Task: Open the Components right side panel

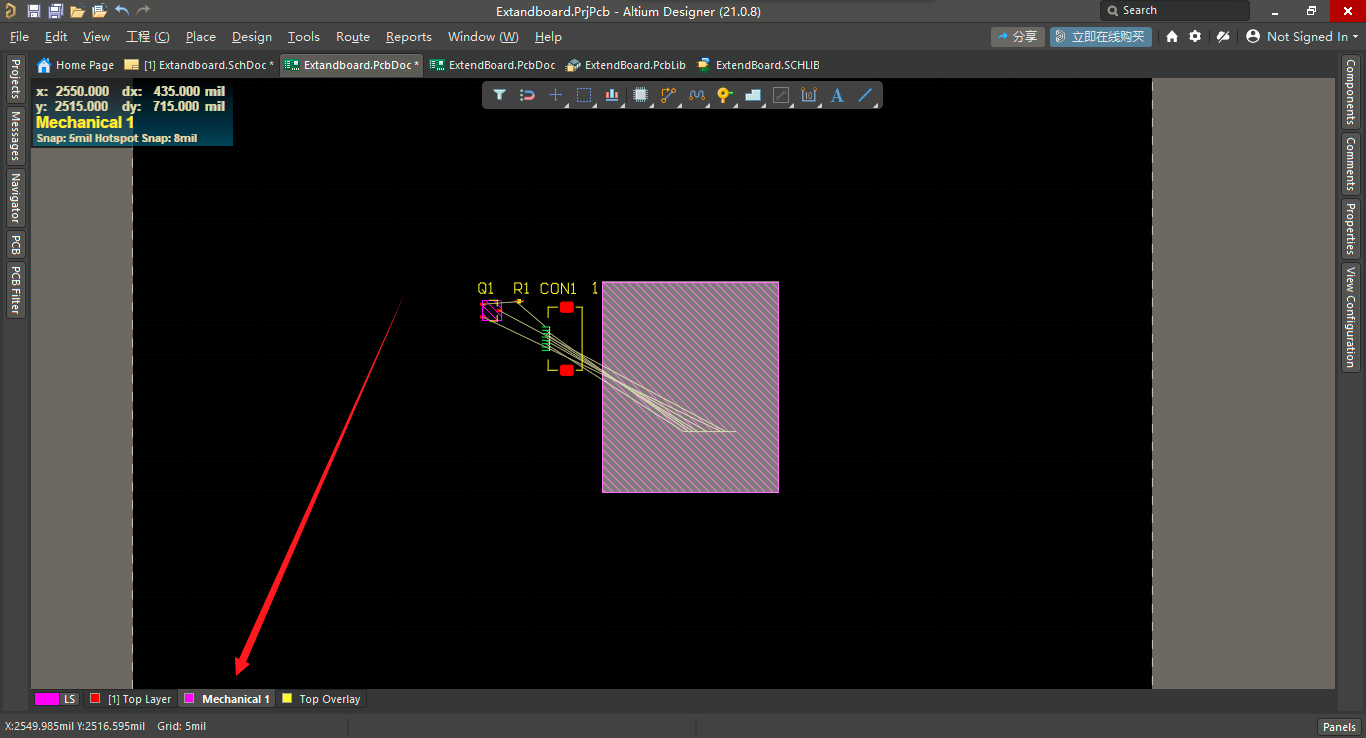Action: 1350,92
